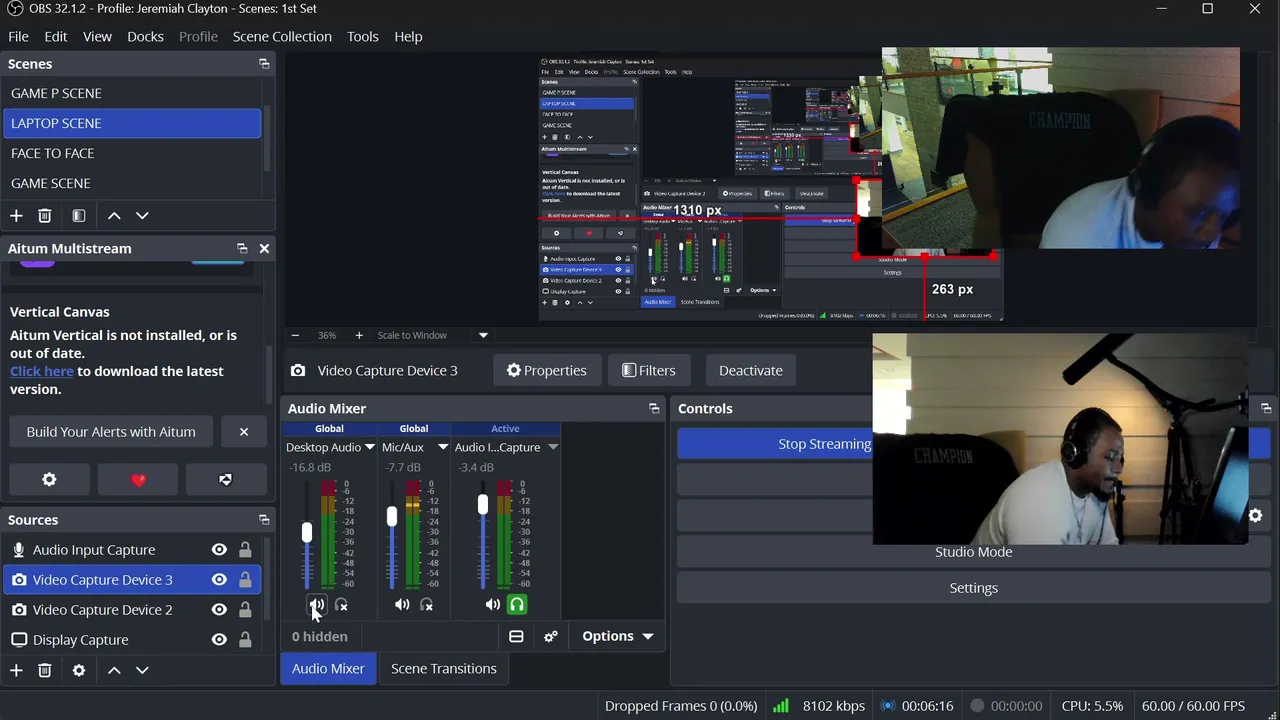The width and height of the screenshot is (1280, 720).
Task: Move the selected source down
Action: (x=142, y=670)
